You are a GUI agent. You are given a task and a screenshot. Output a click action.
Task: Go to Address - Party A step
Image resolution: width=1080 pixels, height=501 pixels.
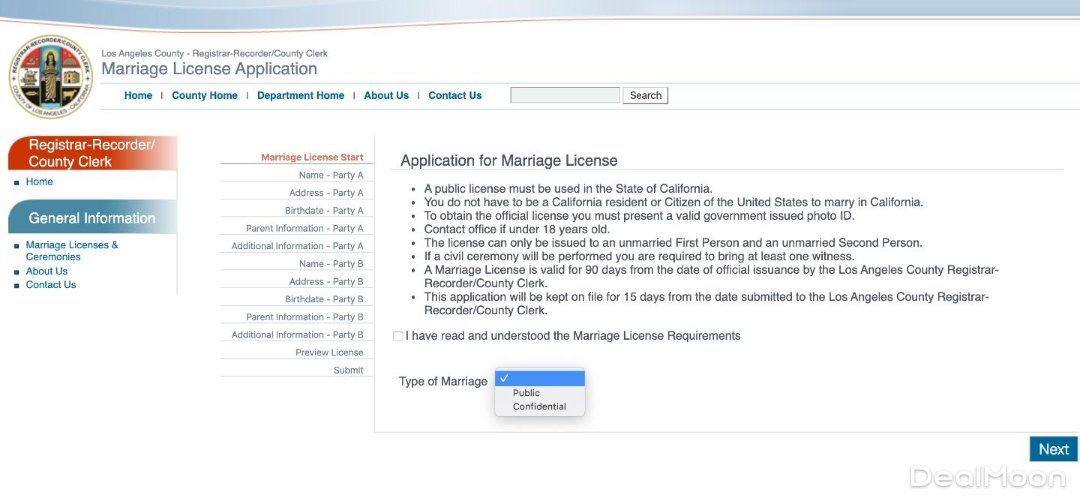(x=326, y=193)
